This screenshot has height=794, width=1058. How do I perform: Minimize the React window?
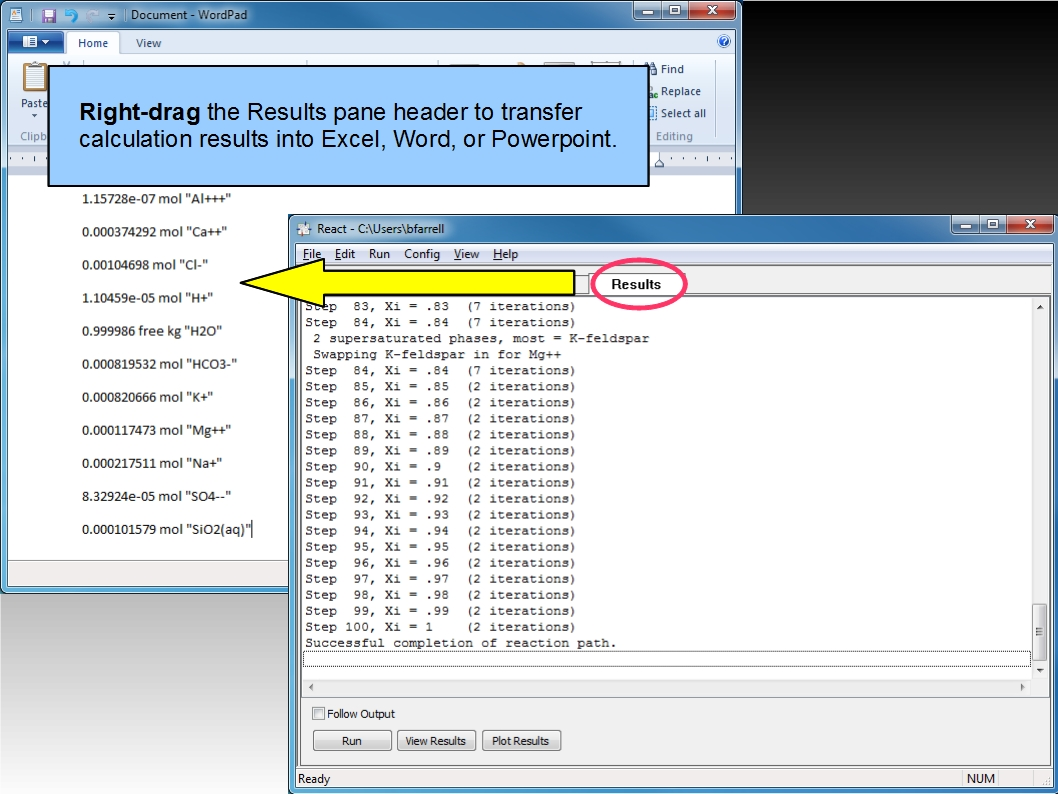point(965,225)
